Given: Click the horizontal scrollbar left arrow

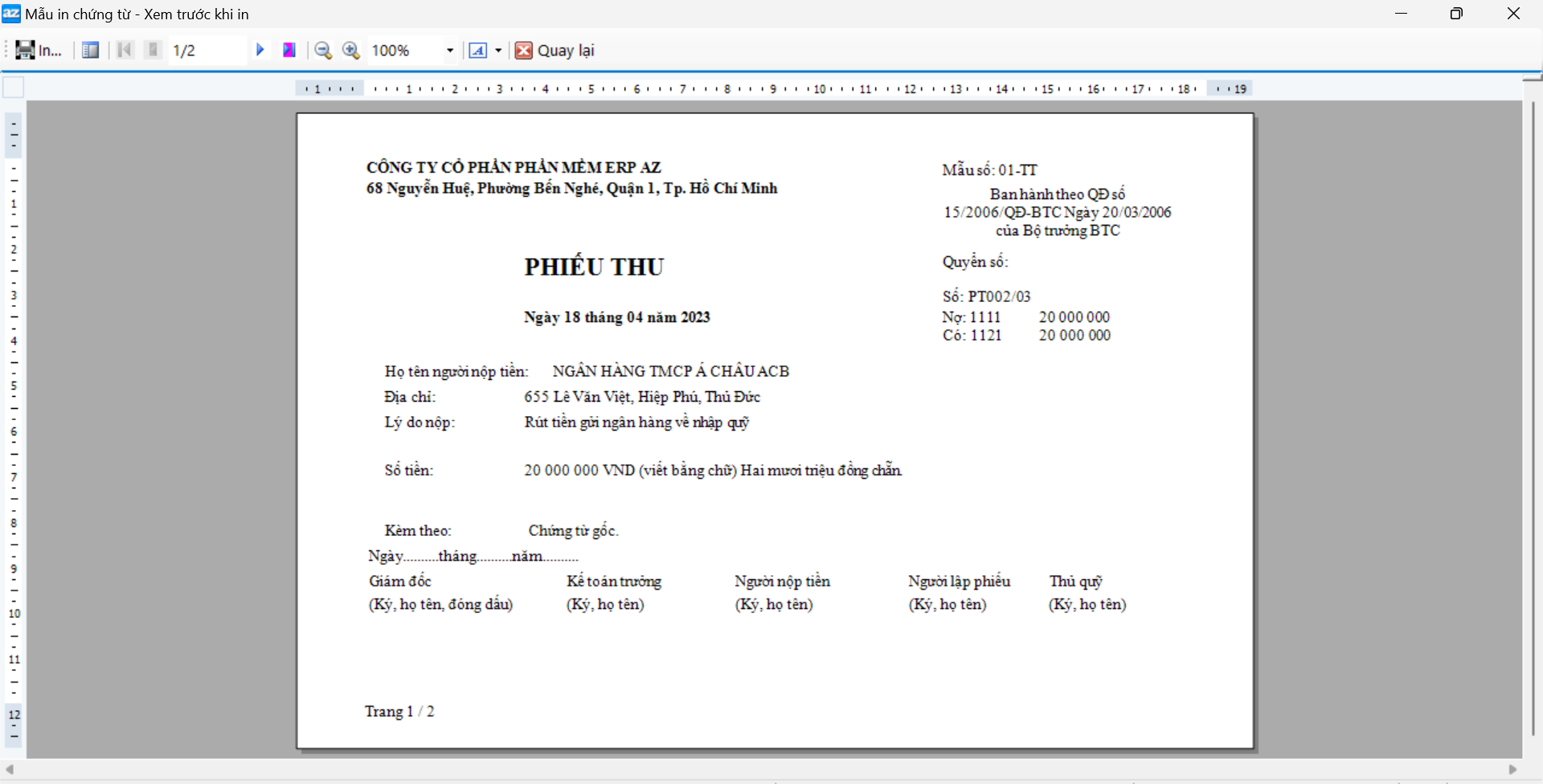Looking at the screenshot, I should pos(10,770).
